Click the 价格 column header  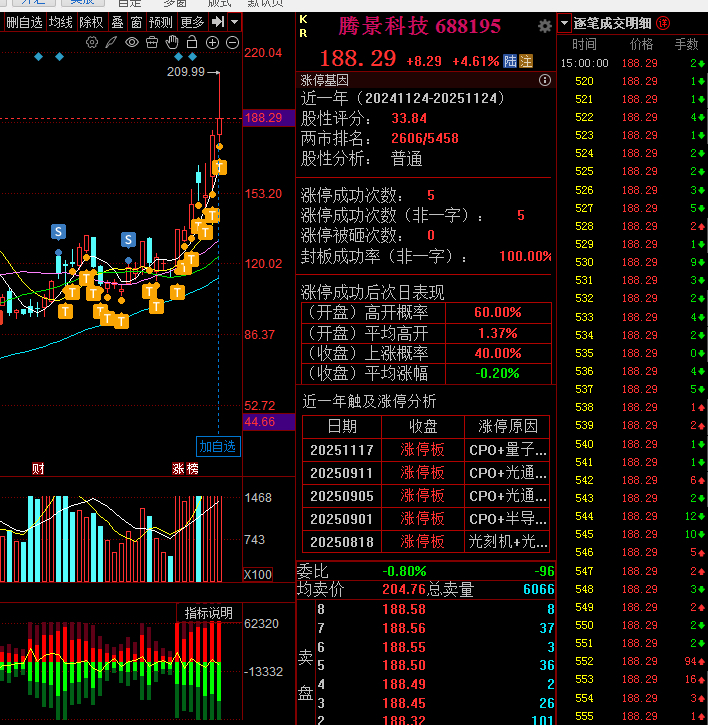pyautogui.click(x=641, y=44)
